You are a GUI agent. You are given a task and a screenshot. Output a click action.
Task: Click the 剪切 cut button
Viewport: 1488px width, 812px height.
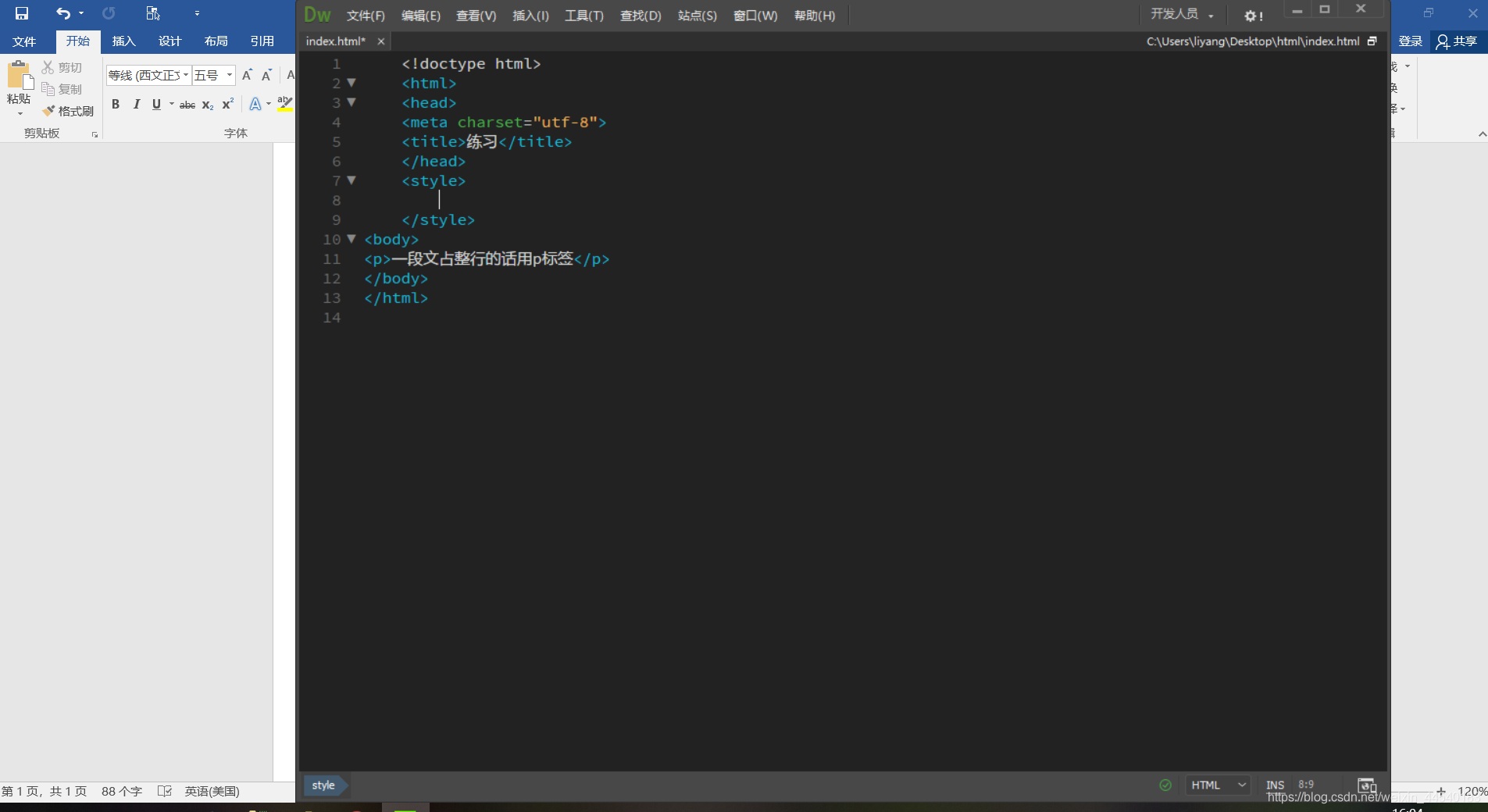62,68
